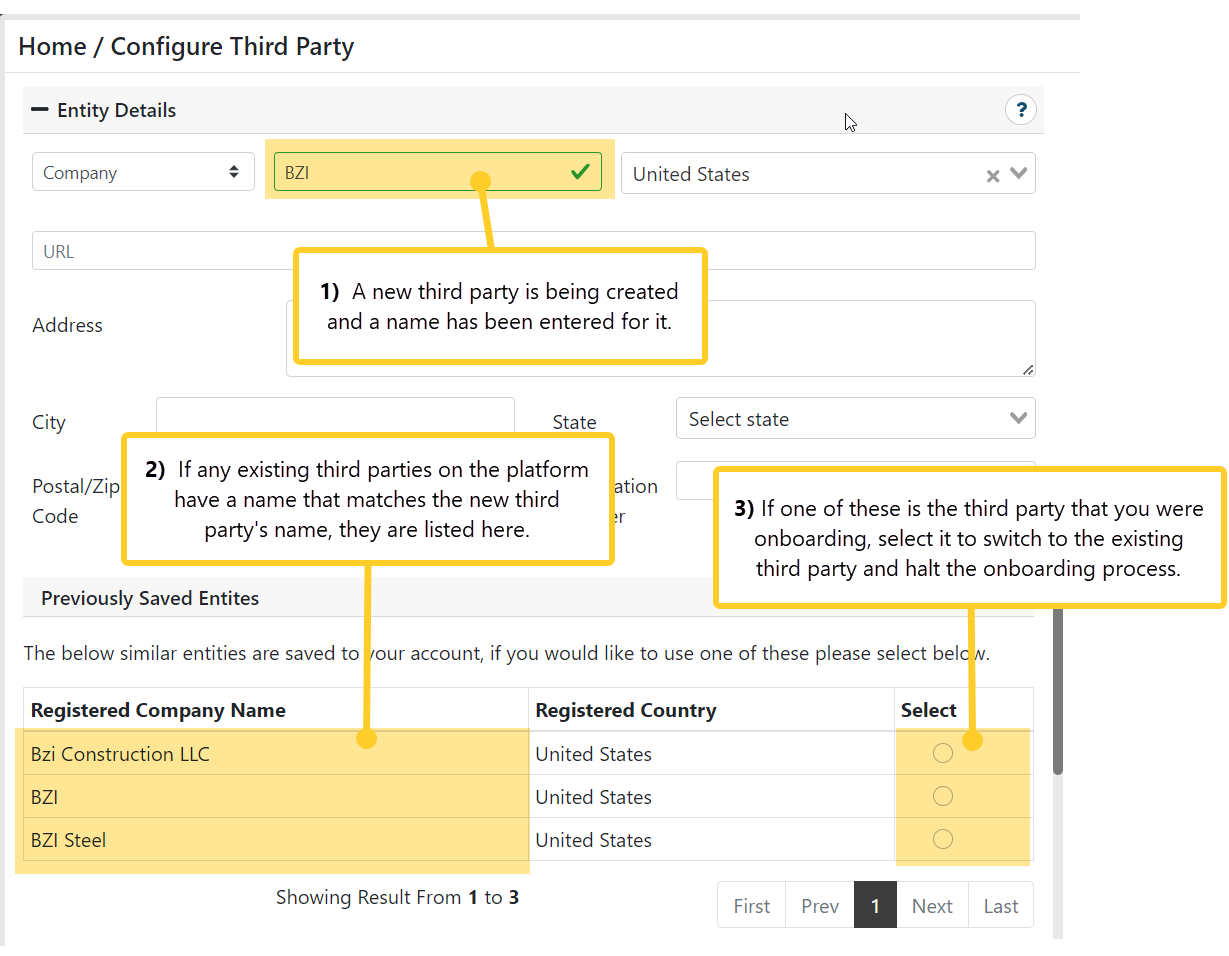1229x956 pixels.
Task: Click the help question mark icon
Action: tap(1021, 110)
